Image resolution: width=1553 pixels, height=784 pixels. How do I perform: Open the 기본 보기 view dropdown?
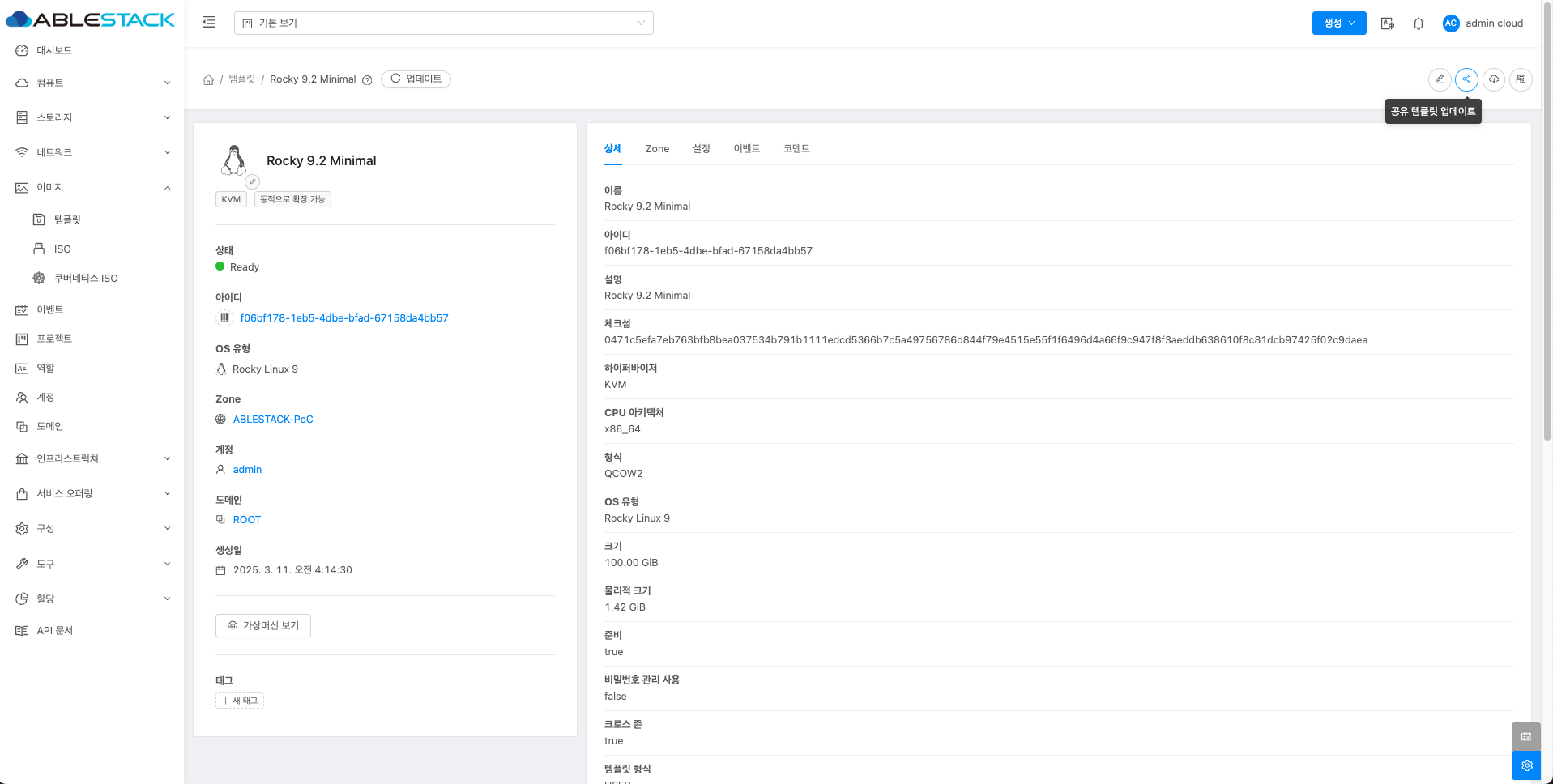tap(444, 23)
